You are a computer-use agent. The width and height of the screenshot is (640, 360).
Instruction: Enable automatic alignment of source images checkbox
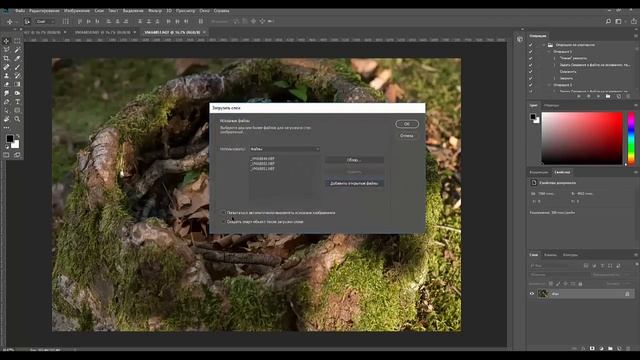click(x=223, y=213)
